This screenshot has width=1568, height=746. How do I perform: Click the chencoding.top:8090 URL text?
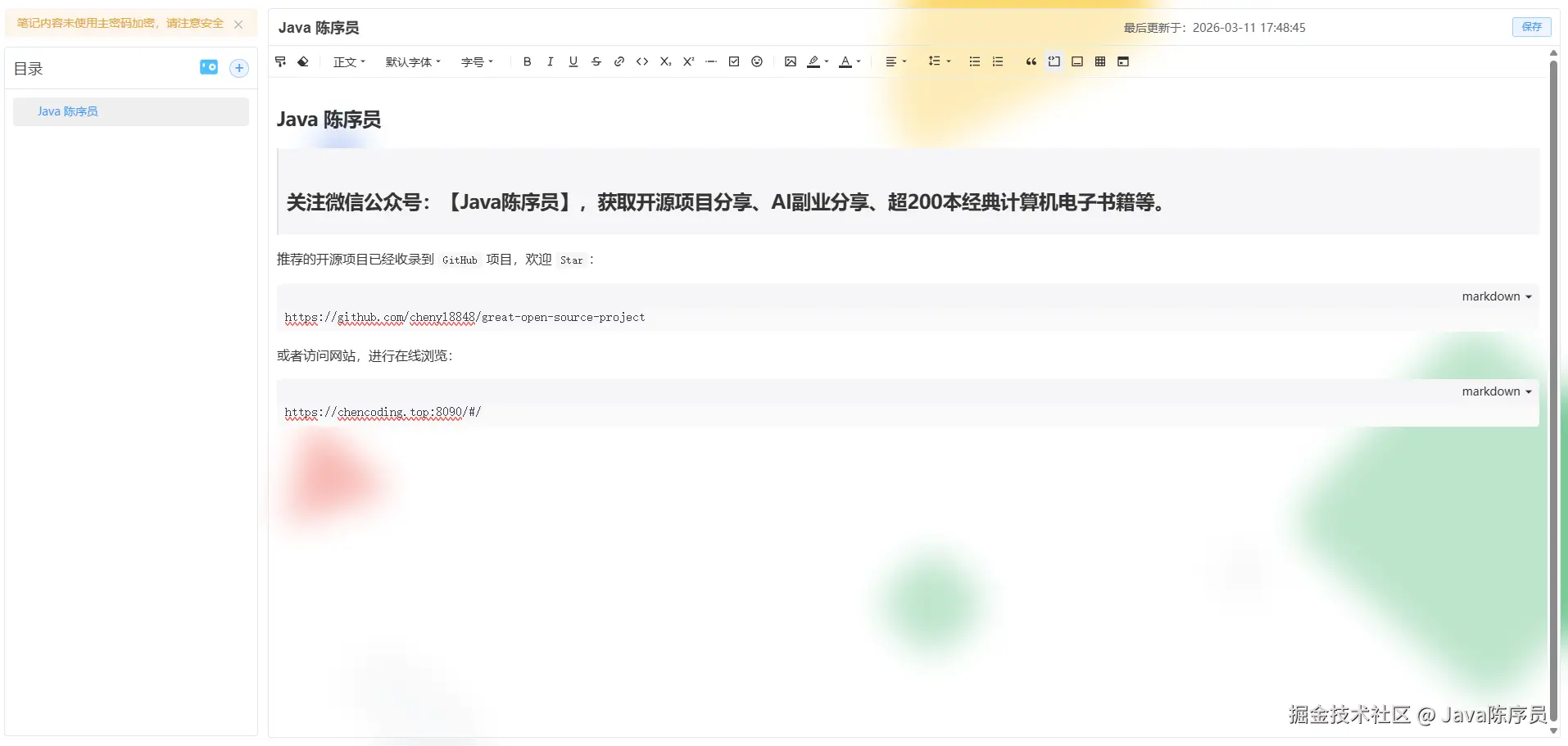pyautogui.click(x=383, y=412)
